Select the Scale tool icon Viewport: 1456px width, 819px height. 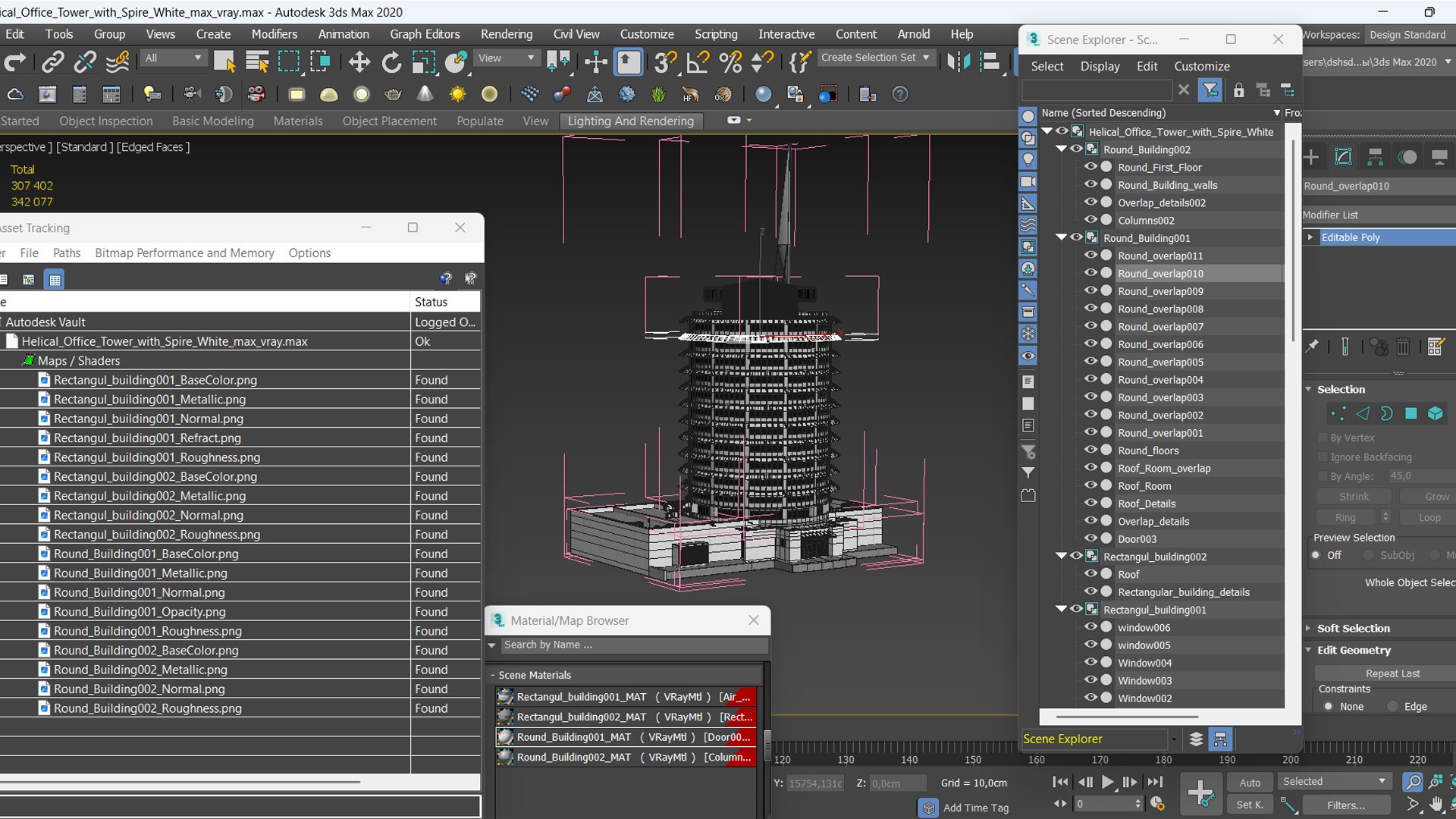coord(423,62)
